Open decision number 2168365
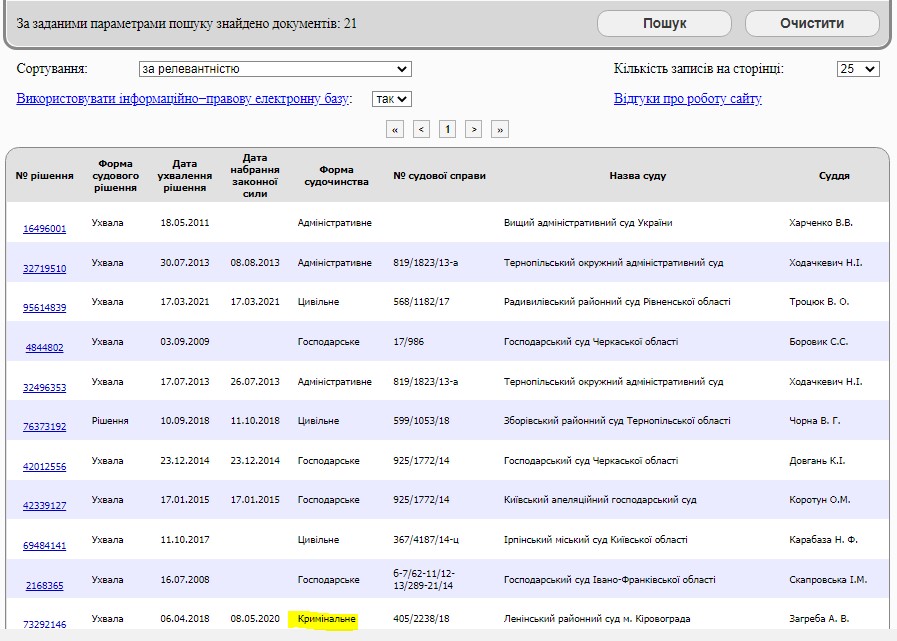The width and height of the screenshot is (897, 641). point(44,586)
